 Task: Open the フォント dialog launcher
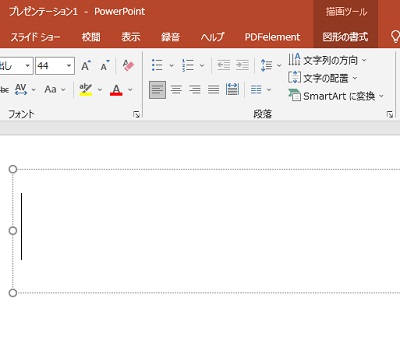click(136, 114)
